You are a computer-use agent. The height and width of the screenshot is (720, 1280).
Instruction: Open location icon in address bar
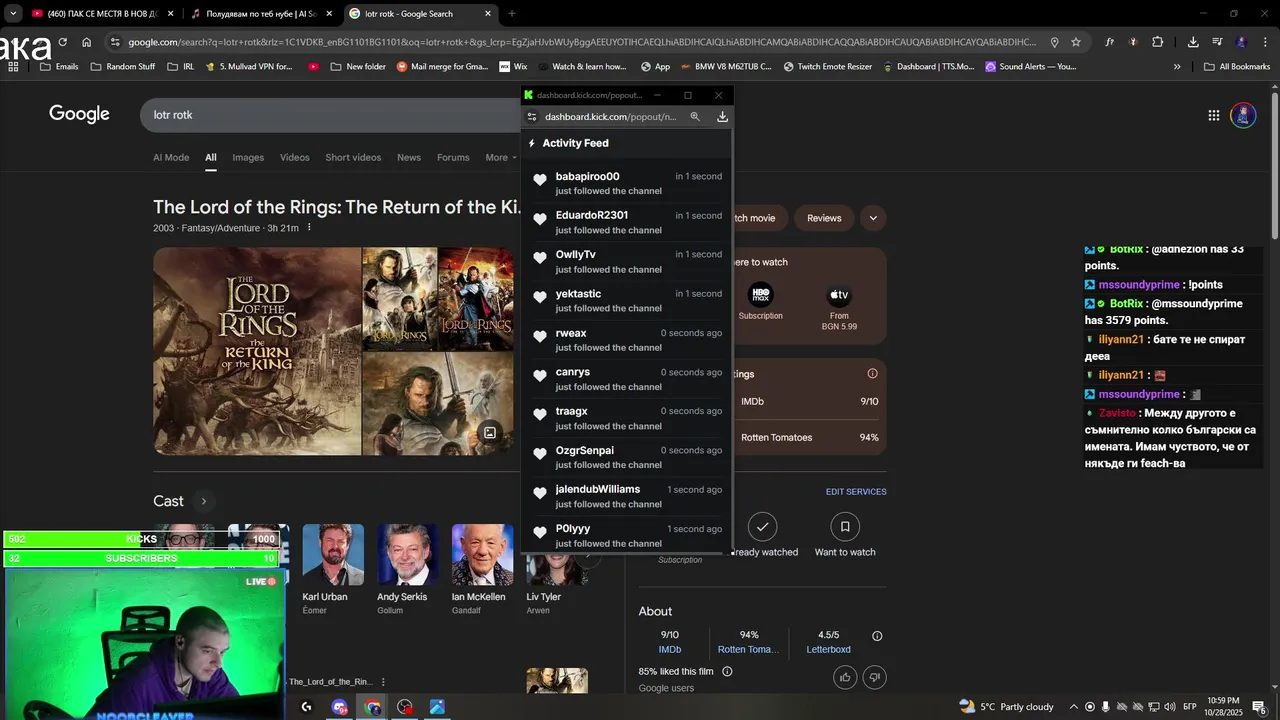(x=1054, y=42)
